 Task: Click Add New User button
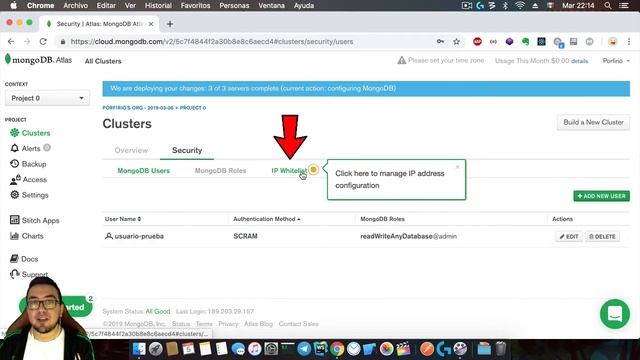pos(601,196)
